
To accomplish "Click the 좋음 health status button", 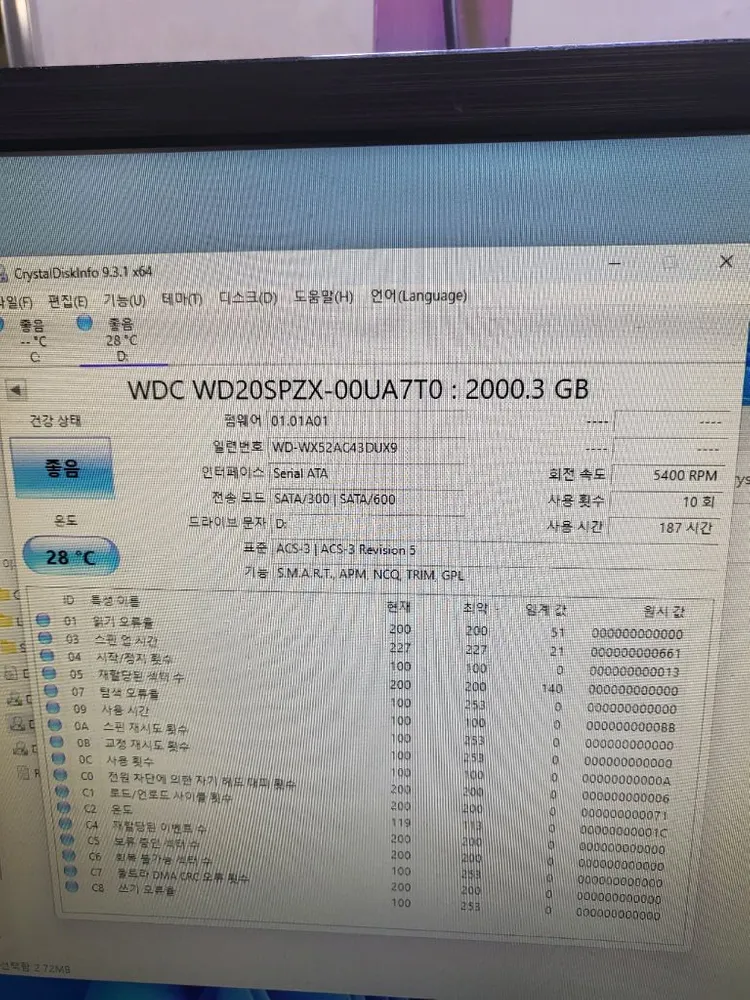I will (x=61, y=469).
